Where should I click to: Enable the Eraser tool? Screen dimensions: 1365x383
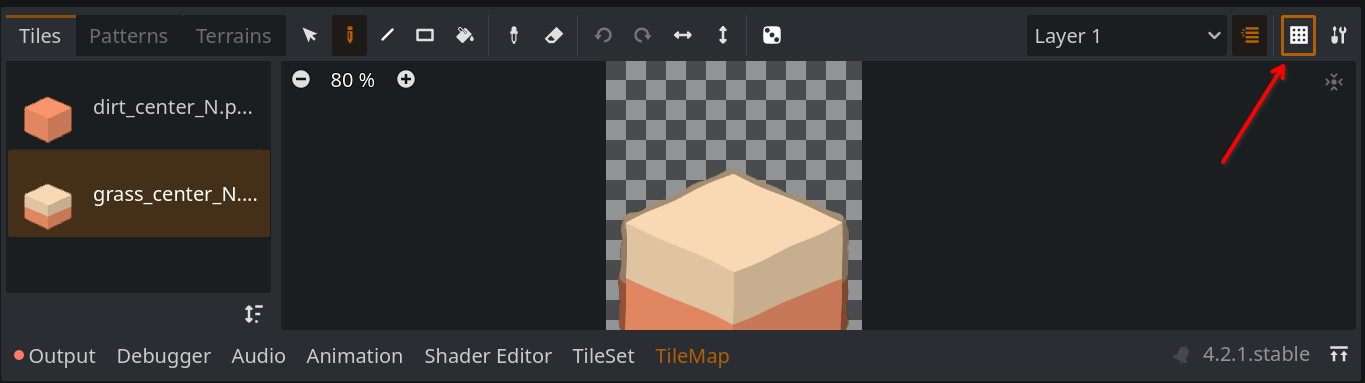553,35
